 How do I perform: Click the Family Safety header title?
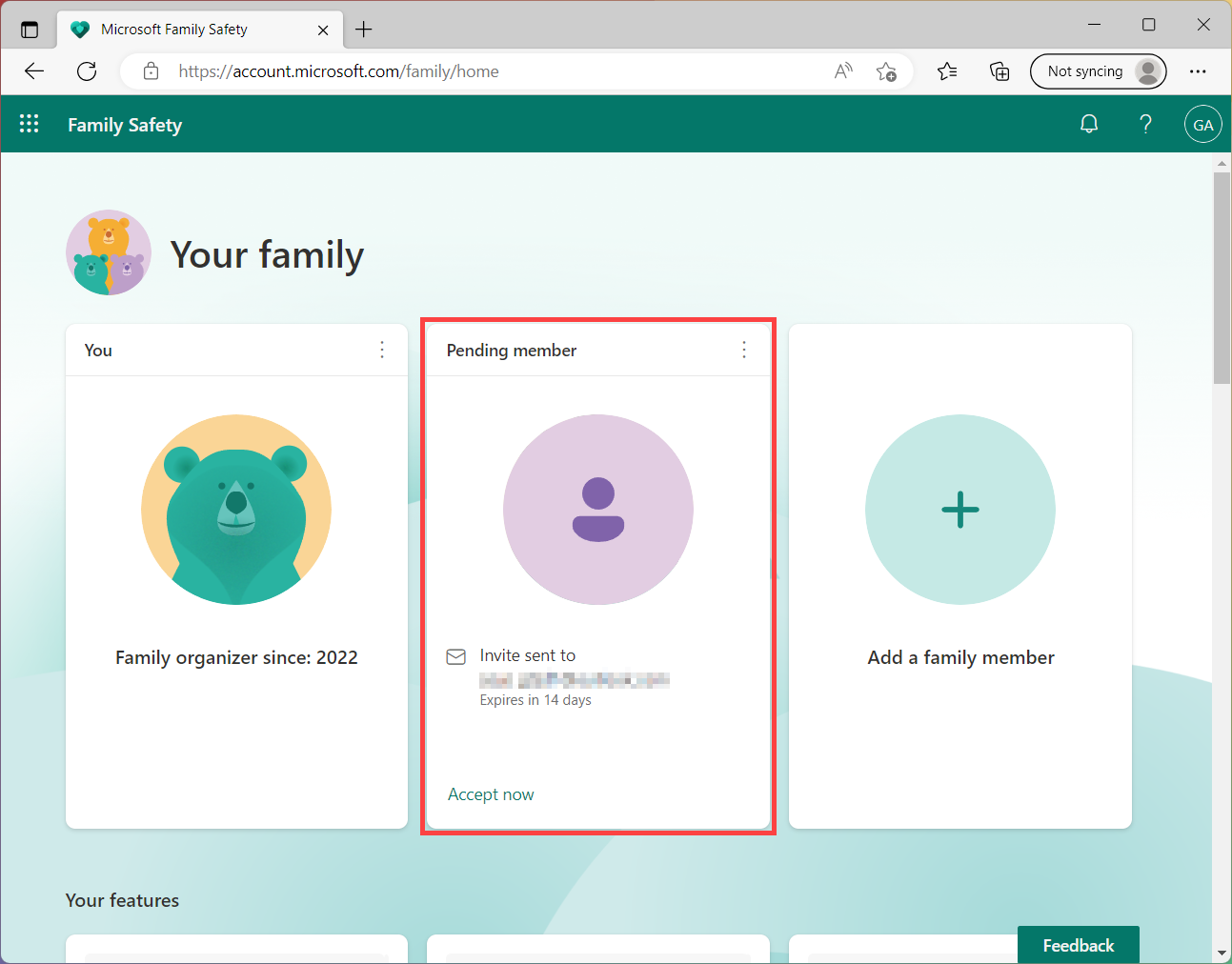tap(125, 125)
